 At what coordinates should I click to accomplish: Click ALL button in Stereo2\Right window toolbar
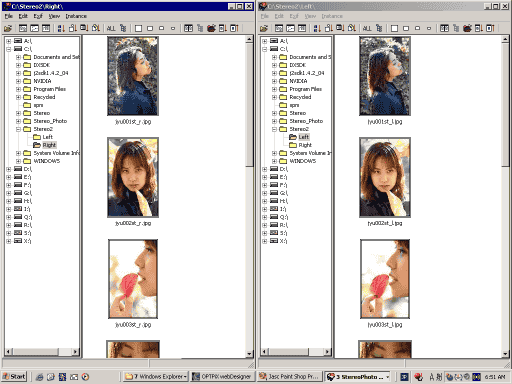pos(111,28)
